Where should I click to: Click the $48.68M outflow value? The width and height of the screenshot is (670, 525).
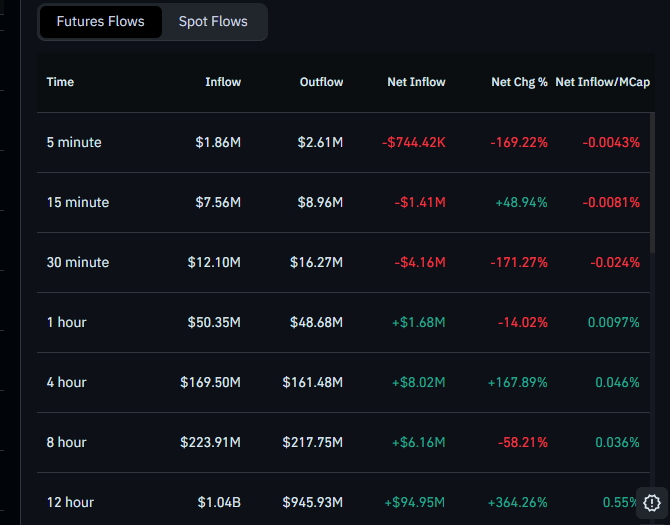[x=317, y=322]
